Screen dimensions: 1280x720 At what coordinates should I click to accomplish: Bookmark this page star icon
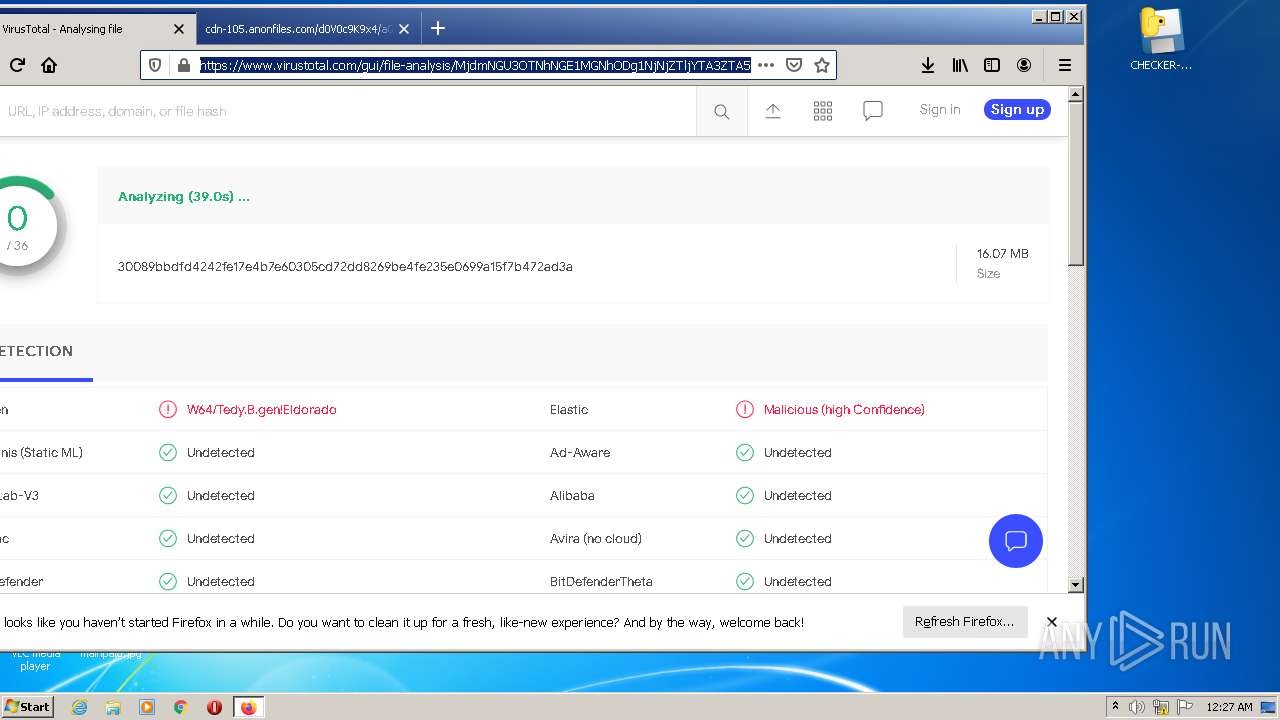pos(822,65)
